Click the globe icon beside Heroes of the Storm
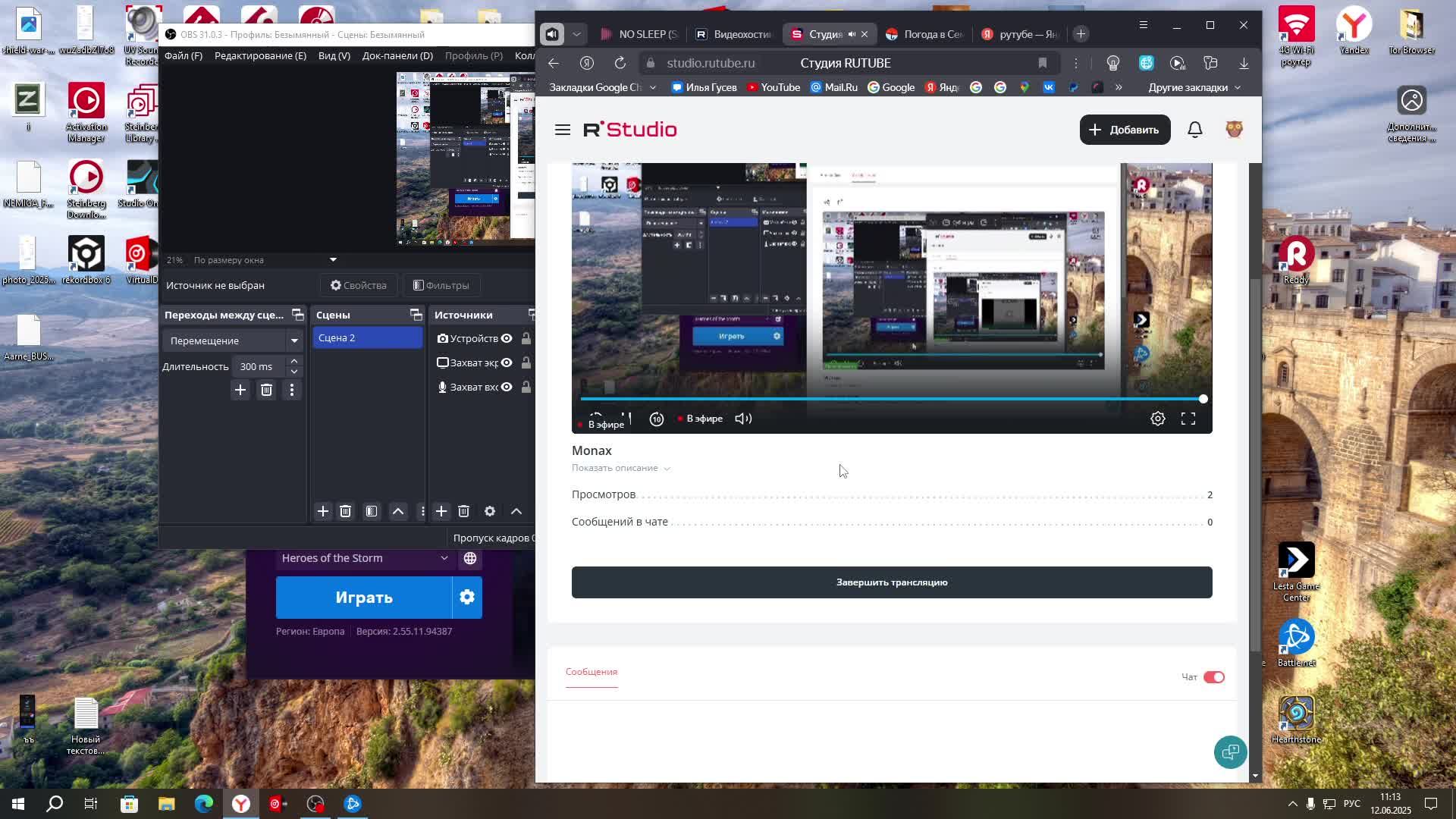Viewport: 1456px width, 819px height. click(470, 558)
